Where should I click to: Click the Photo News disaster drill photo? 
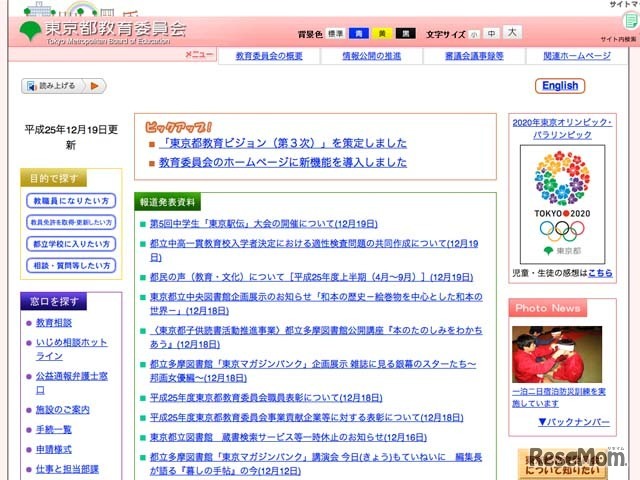pos(557,354)
